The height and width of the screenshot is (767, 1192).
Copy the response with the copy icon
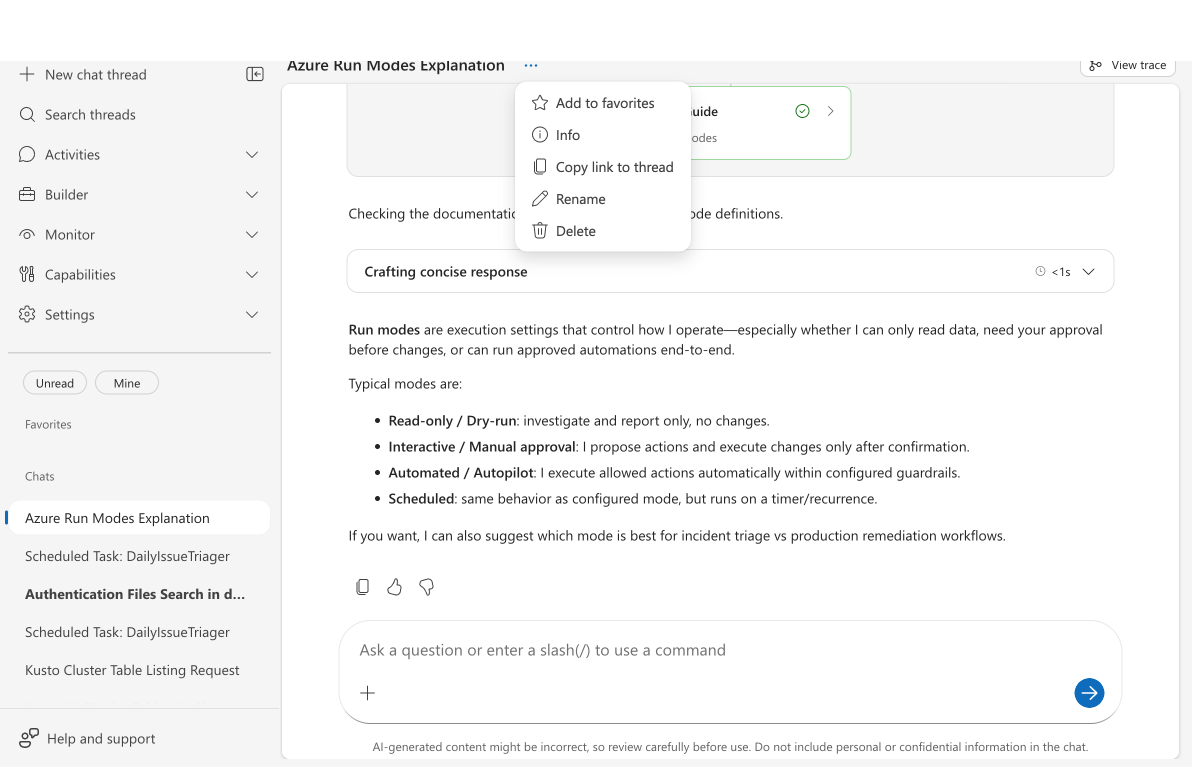click(x=363, y=587)
